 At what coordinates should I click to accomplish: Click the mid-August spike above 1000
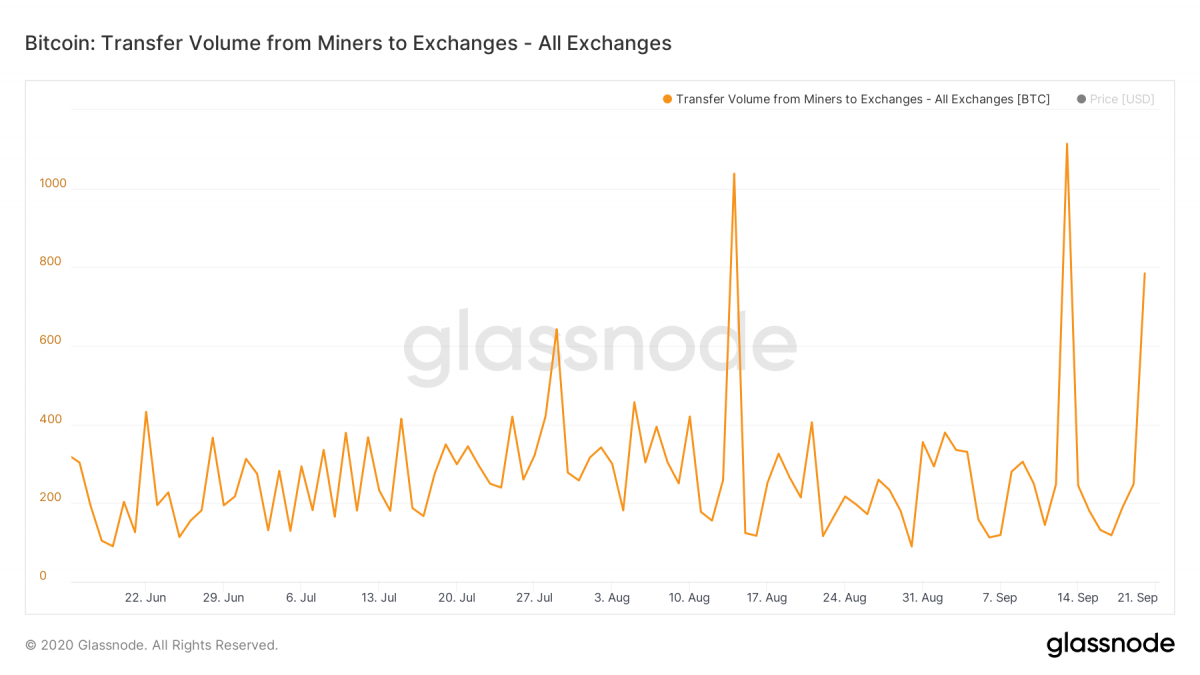(734, 174)
